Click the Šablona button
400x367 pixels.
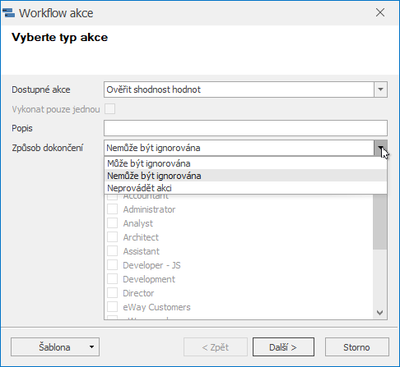(x=55, y=347)
